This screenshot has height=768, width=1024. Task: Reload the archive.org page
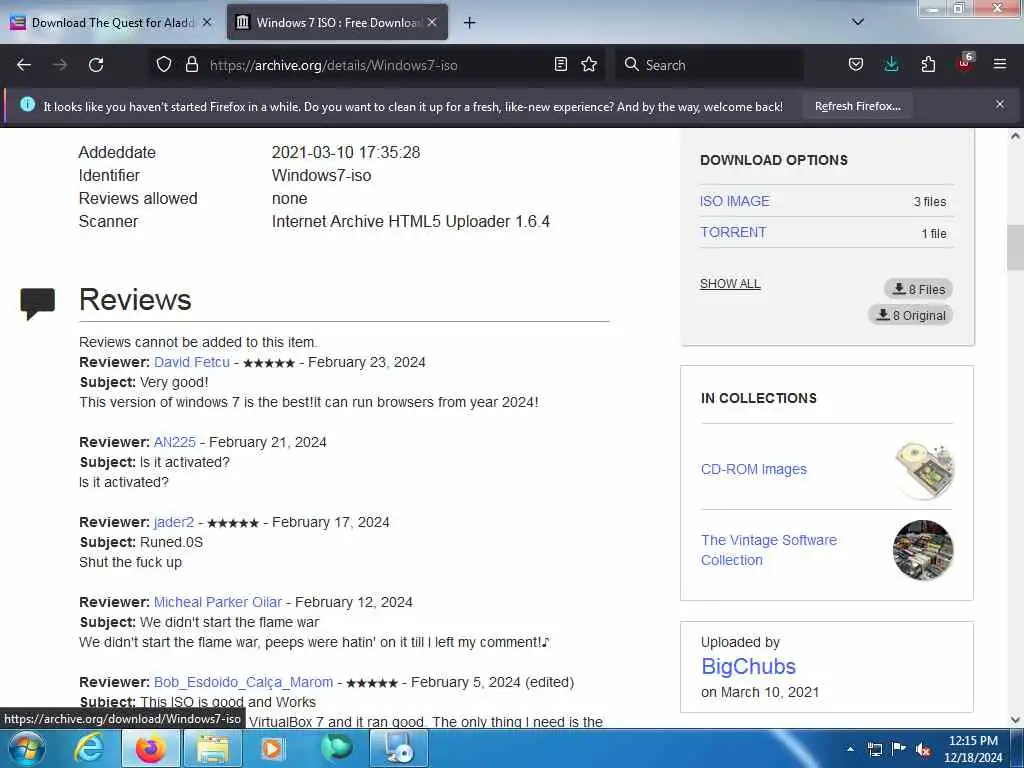(96, 65)
